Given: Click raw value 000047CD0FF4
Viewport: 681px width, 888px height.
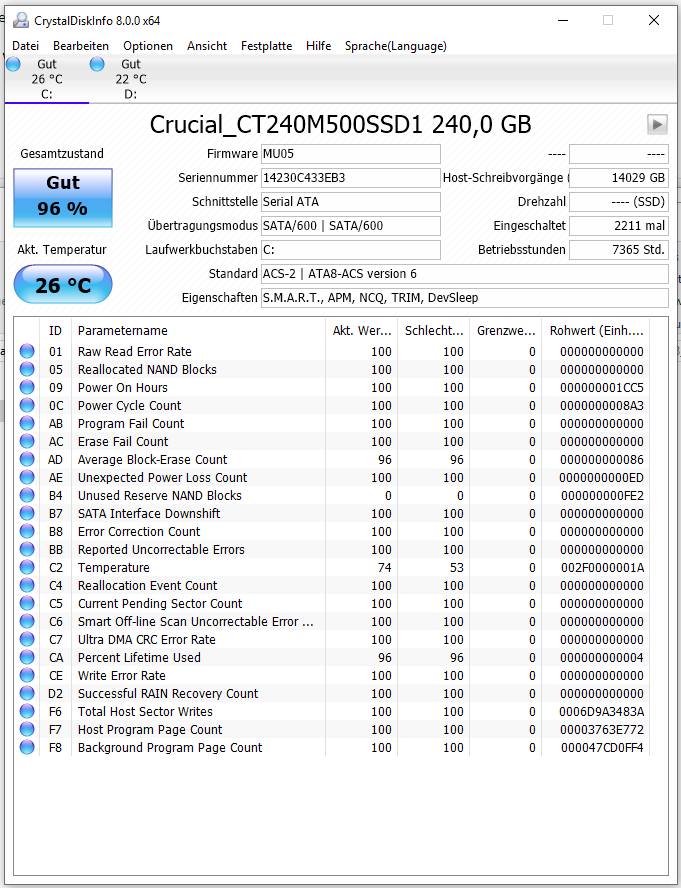Looking at the screenshot, I should click(x=602, y=748).
